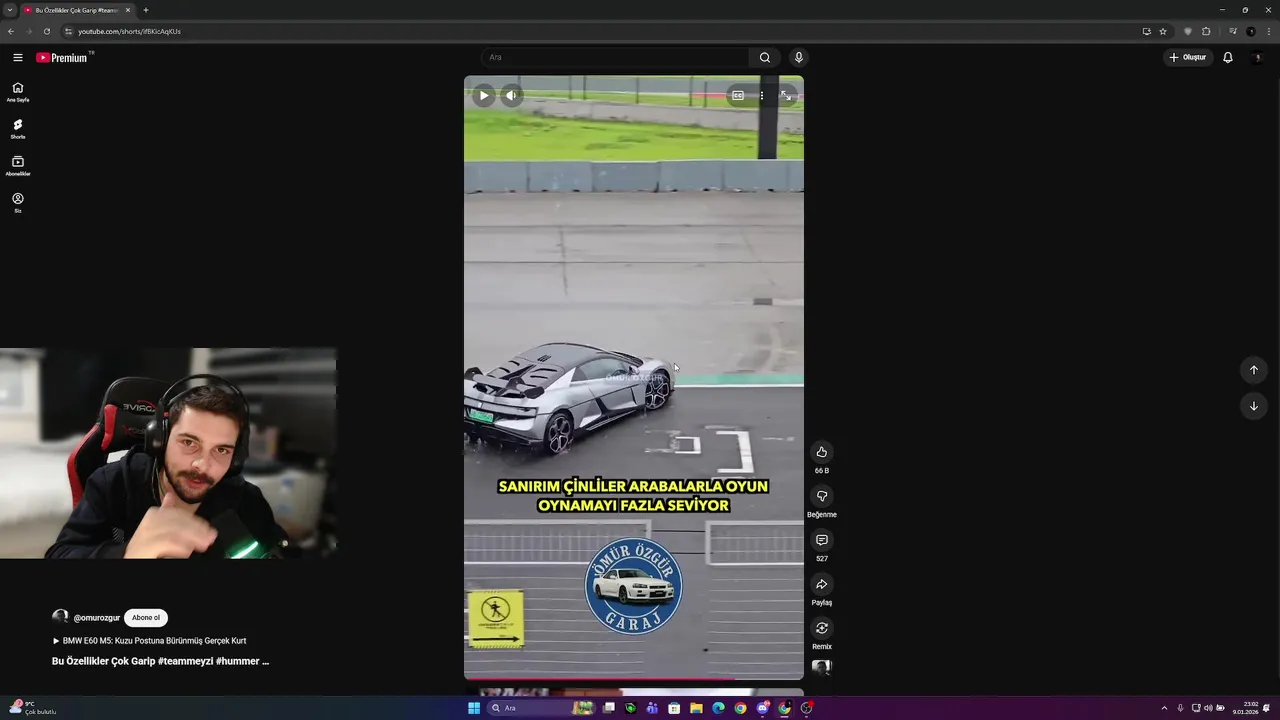
Task: Open the Short's three-dot options menu
Action: [x=761, y=96]
